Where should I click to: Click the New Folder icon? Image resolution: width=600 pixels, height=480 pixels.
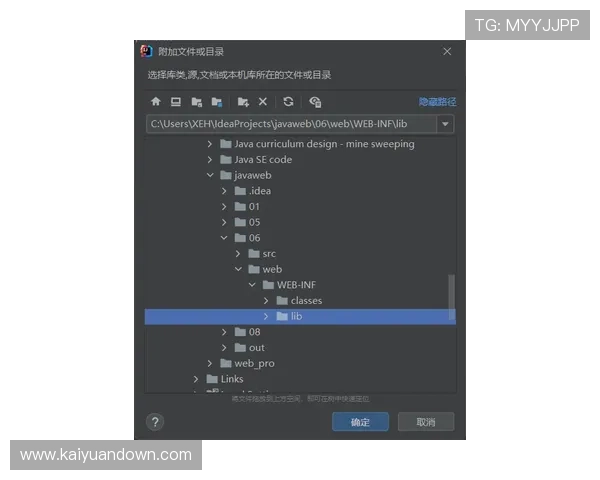[242, 102]
